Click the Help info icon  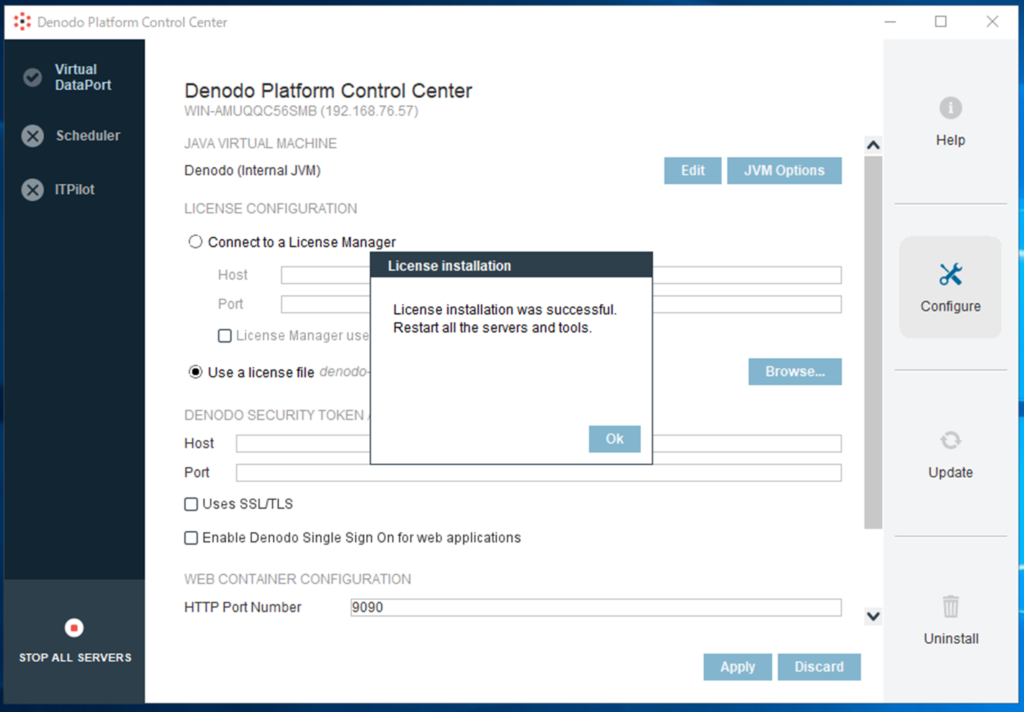[x=950, y=108]
